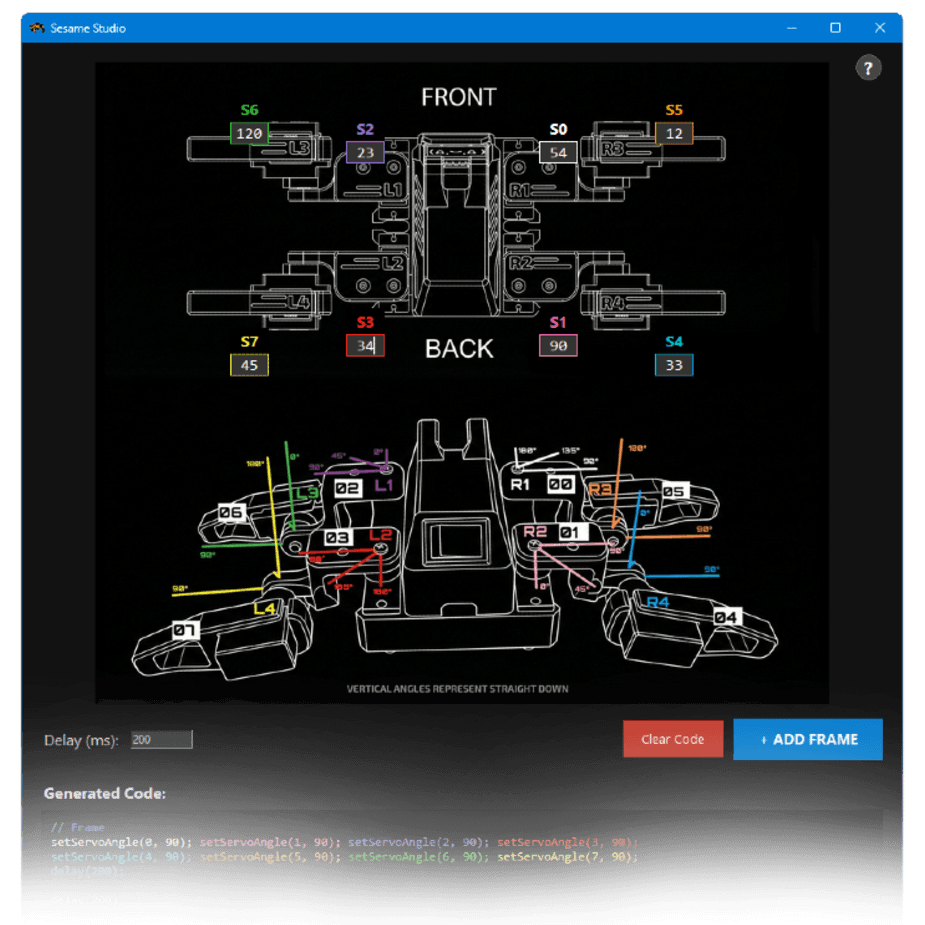Select the S0 servo angle field
The image size is (925, 925).
tap(558, 152)
